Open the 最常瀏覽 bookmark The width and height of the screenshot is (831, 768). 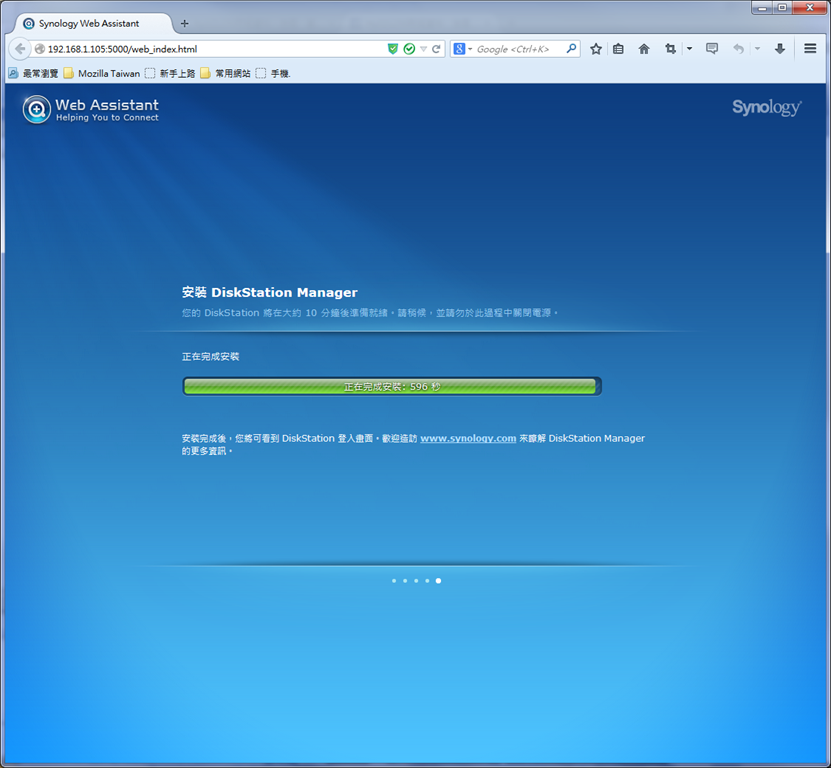click(33, 73)
